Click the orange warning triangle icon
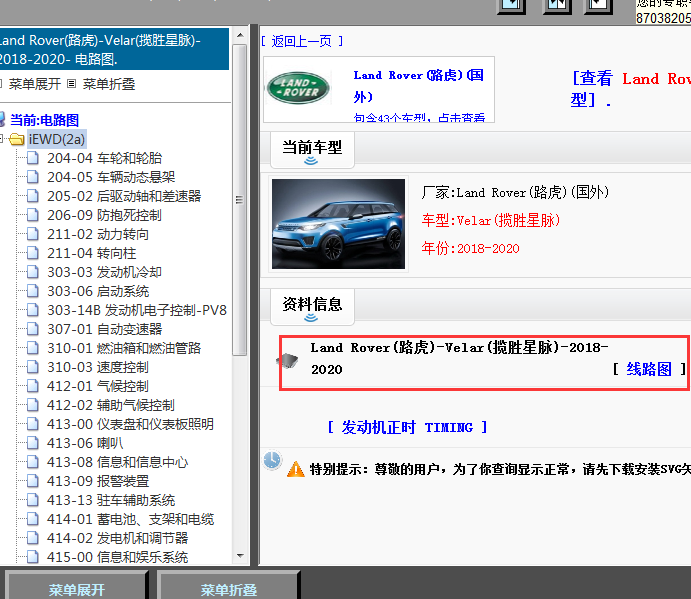Screen dimensions: 691x599 [x=296, y=469]
